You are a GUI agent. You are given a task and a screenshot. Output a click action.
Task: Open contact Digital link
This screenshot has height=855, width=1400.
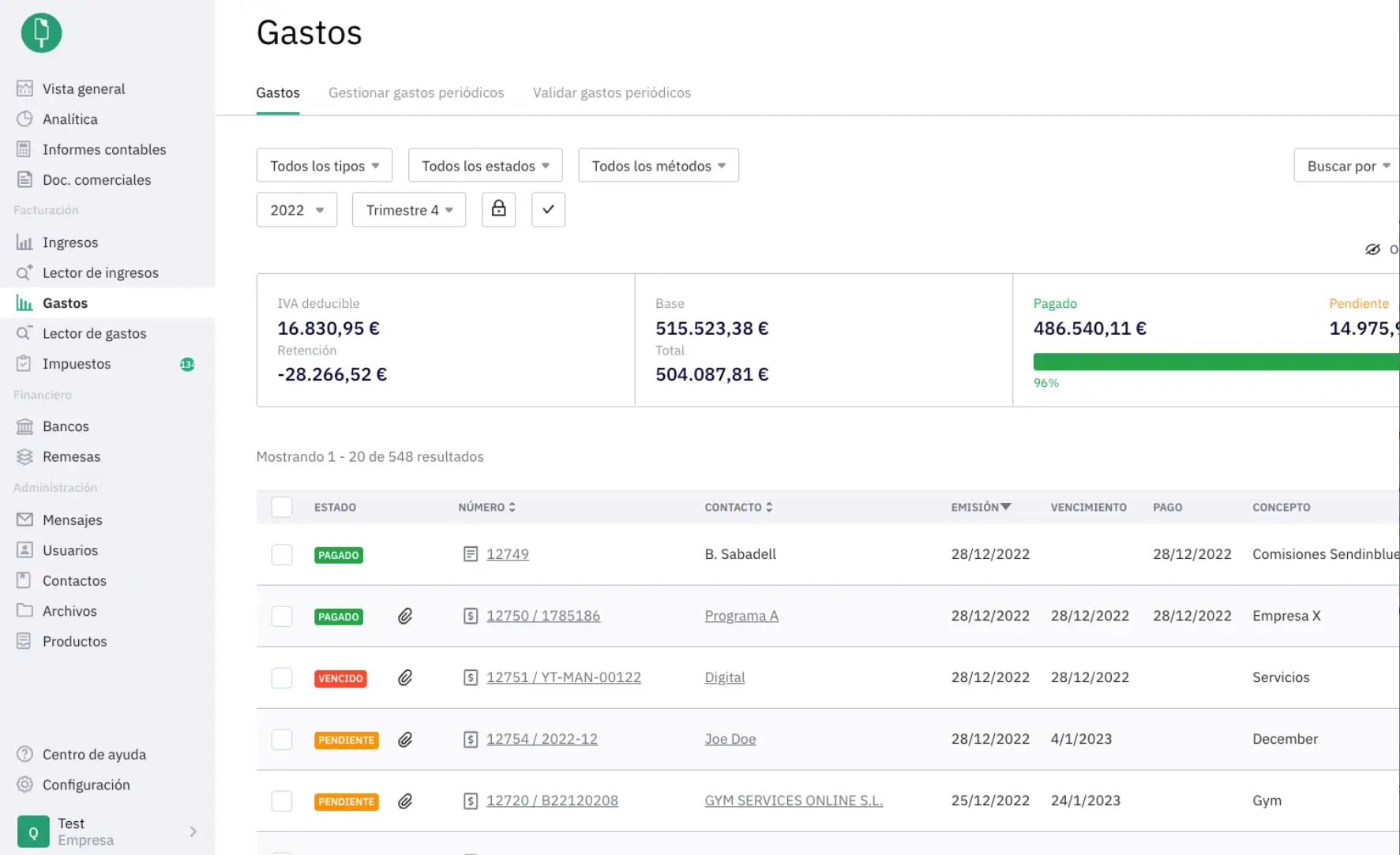(x=725, y=677)
